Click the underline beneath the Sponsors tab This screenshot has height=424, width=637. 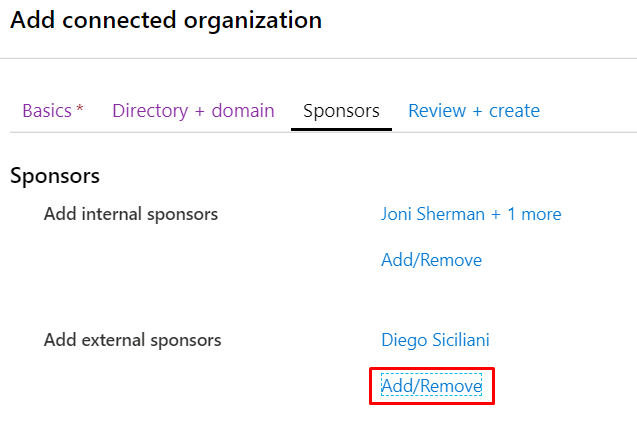tap(341, 130)
